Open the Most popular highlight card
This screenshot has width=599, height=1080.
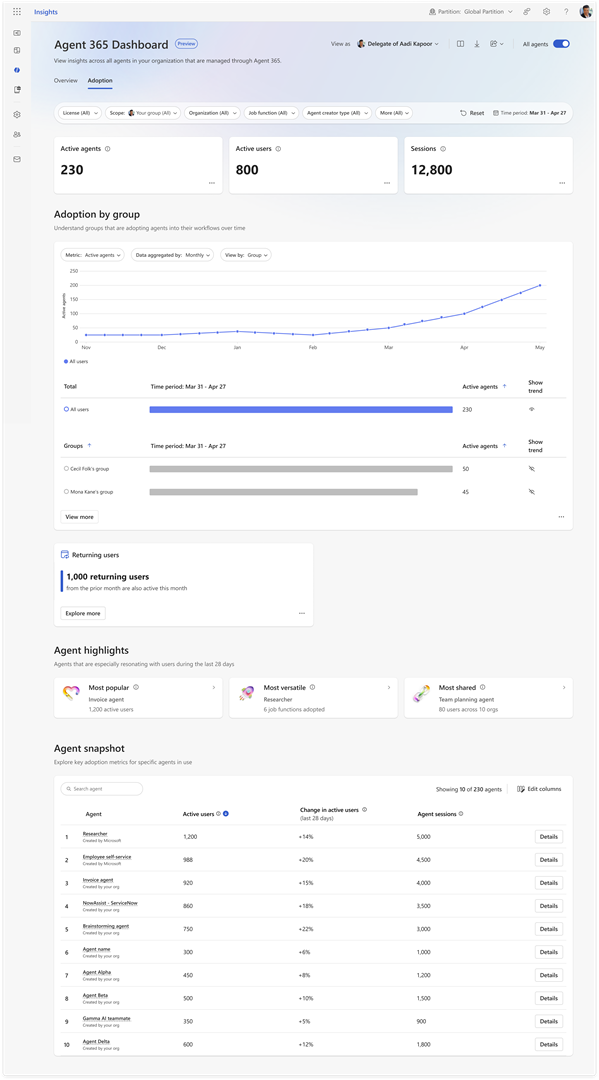click(138, 698)
